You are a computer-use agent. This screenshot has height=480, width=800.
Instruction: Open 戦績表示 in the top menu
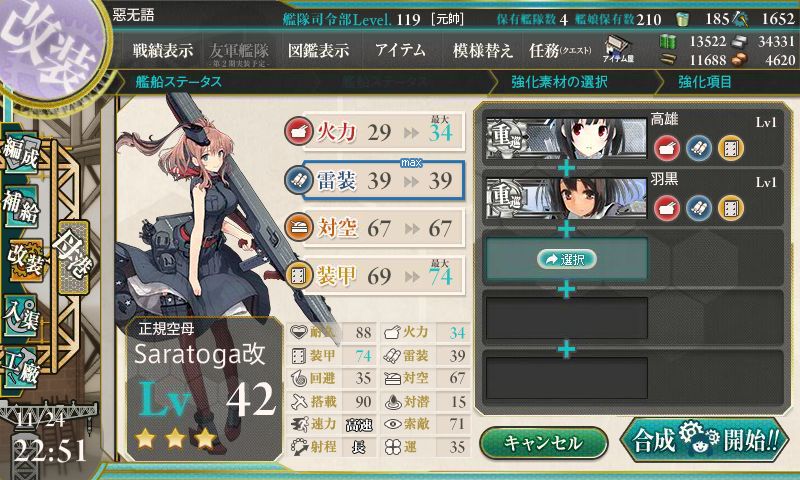point(163,50)
